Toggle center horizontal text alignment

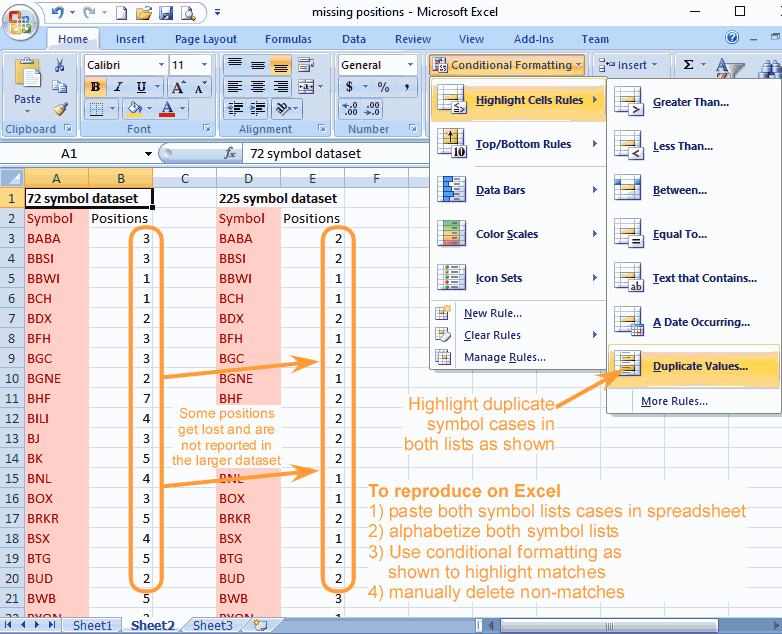tap(258, 87)
